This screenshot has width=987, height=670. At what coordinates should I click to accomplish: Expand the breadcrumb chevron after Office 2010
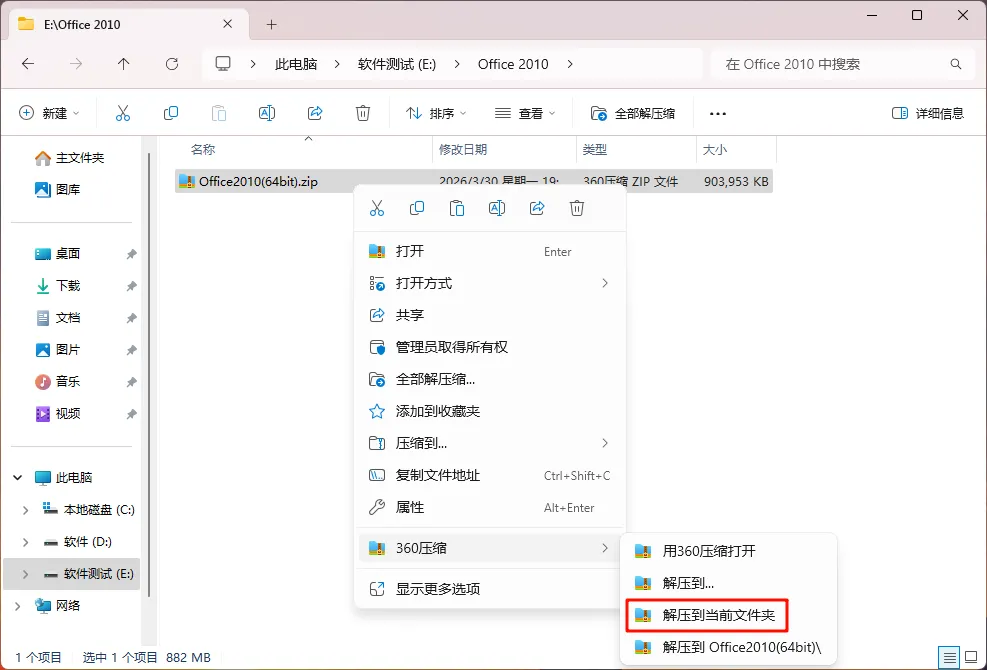tap(570, 64)
